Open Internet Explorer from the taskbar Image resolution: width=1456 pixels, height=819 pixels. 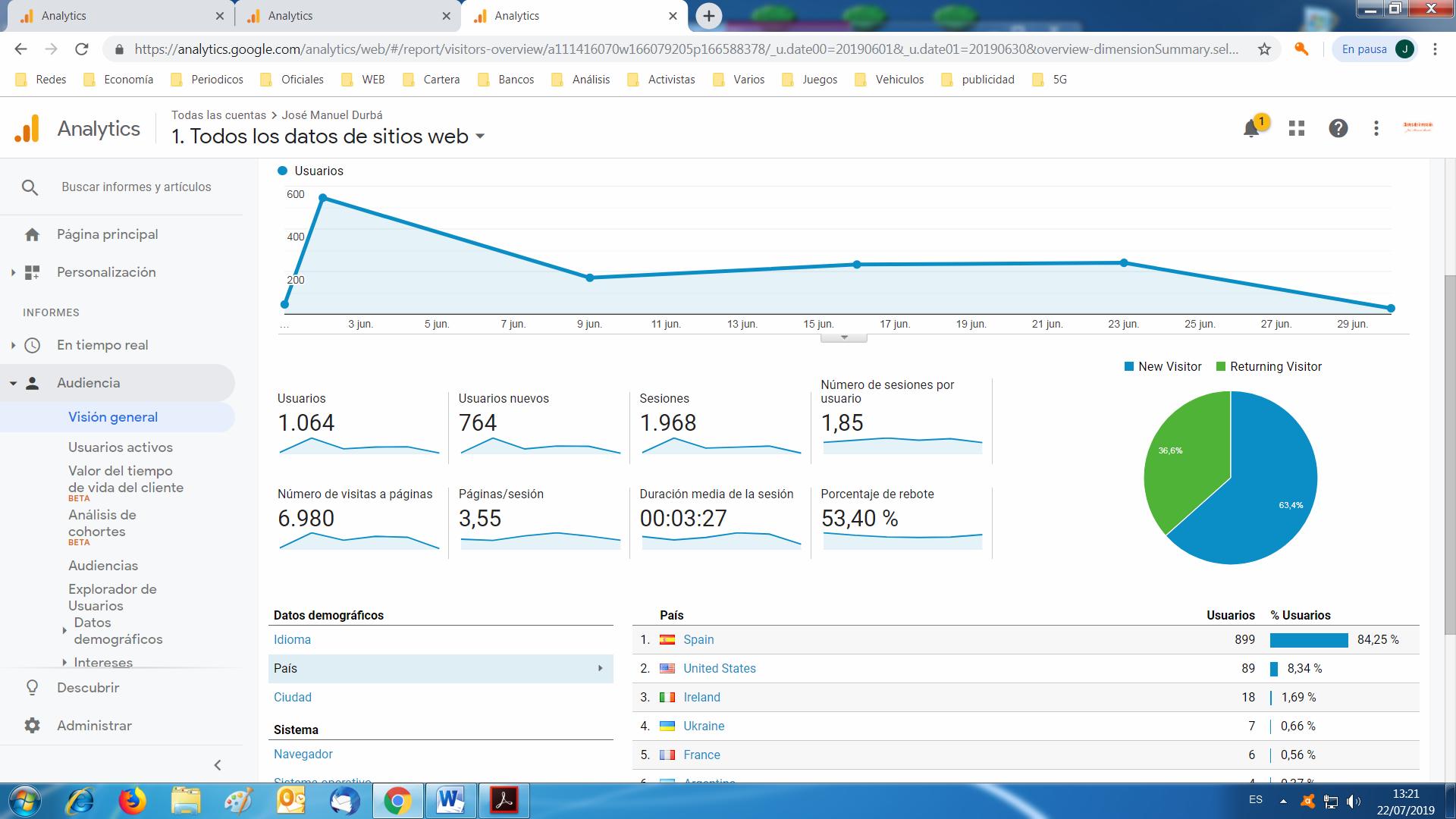80,801
